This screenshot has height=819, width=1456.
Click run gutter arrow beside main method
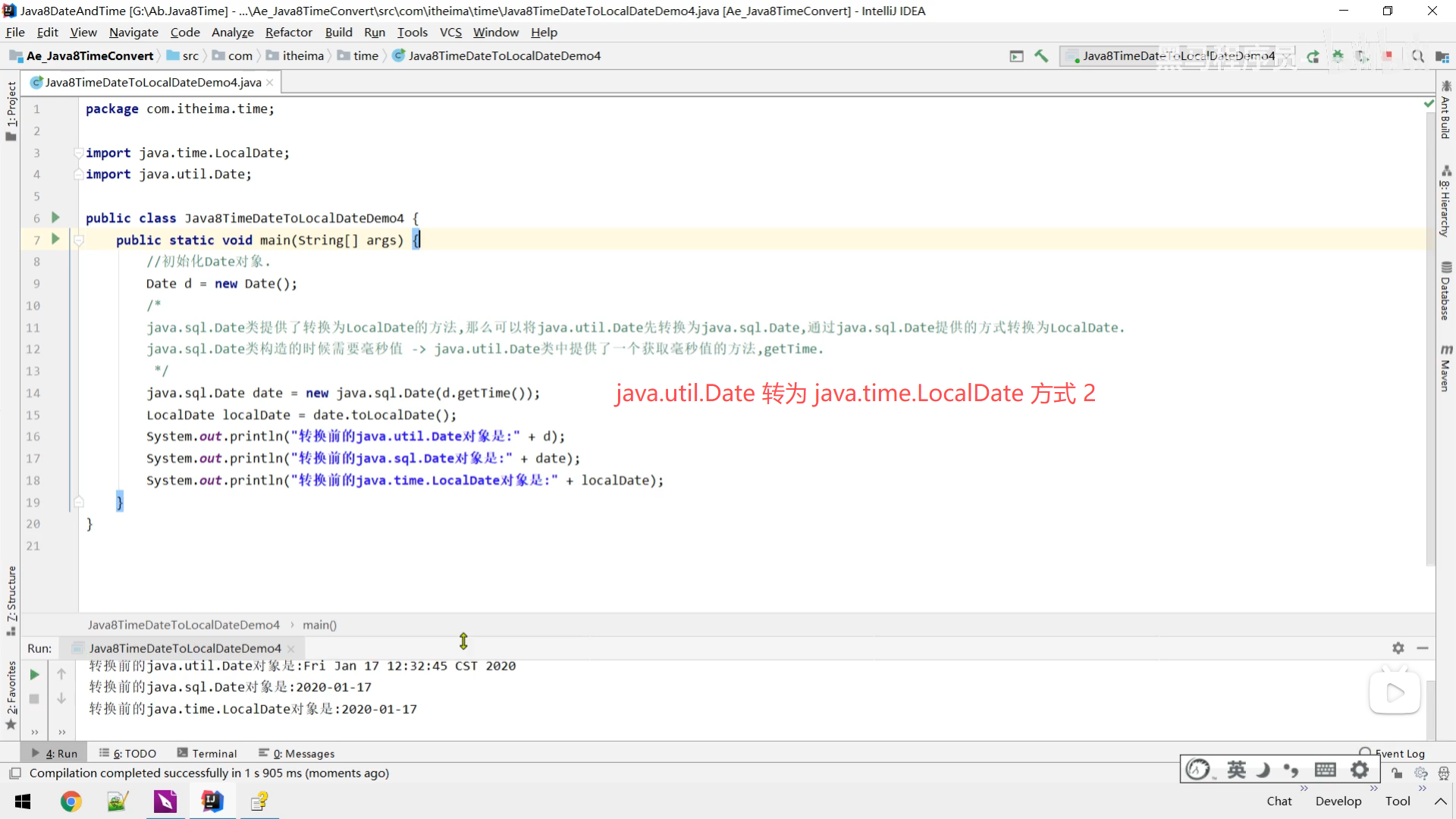(x=55, y=239)
